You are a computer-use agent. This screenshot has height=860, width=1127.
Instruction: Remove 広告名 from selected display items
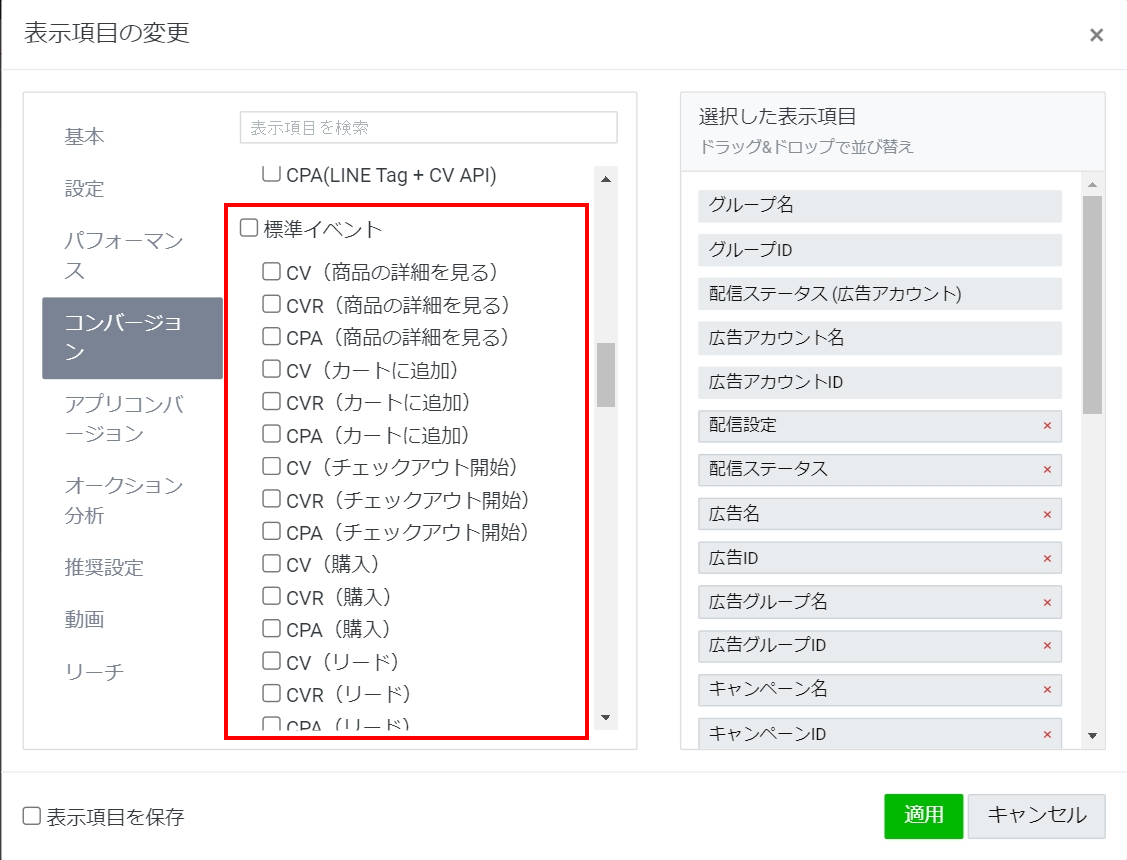tap(1047, 514)
